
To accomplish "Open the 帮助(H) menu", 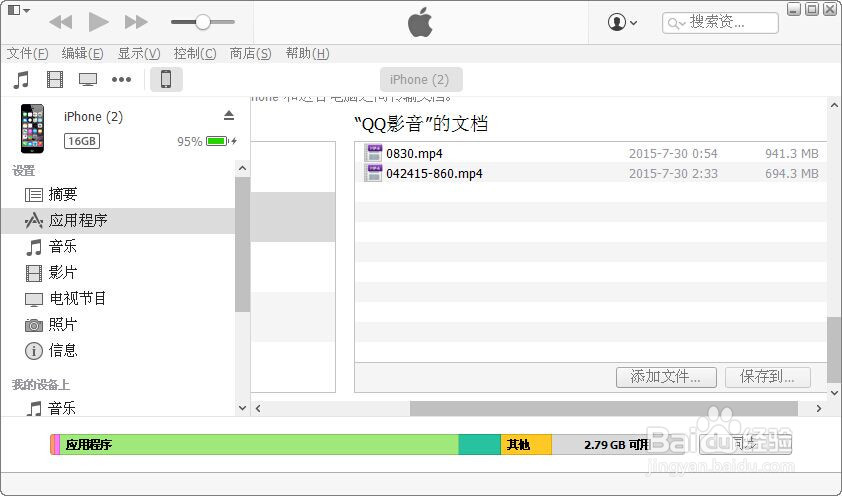I will [x=307, y=54].
